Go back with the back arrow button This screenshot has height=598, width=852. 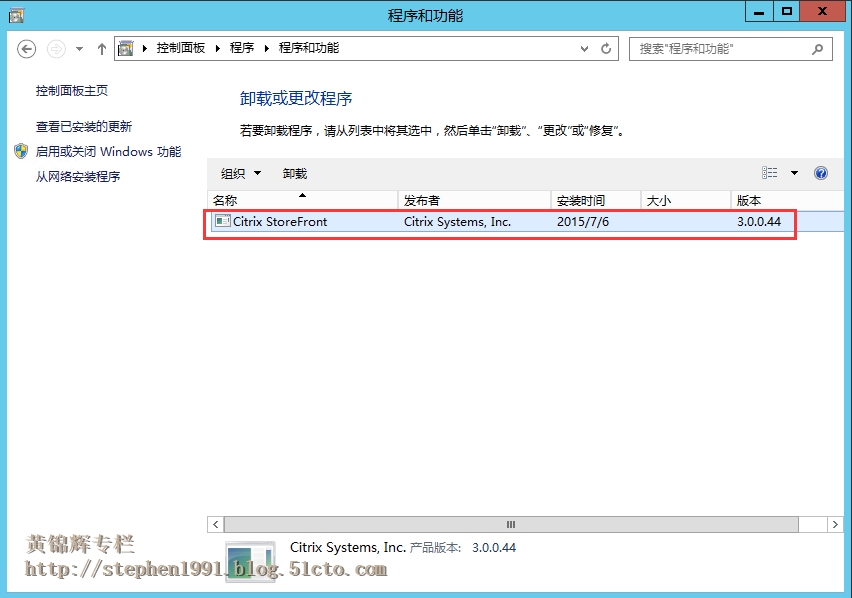click(26, 49)
